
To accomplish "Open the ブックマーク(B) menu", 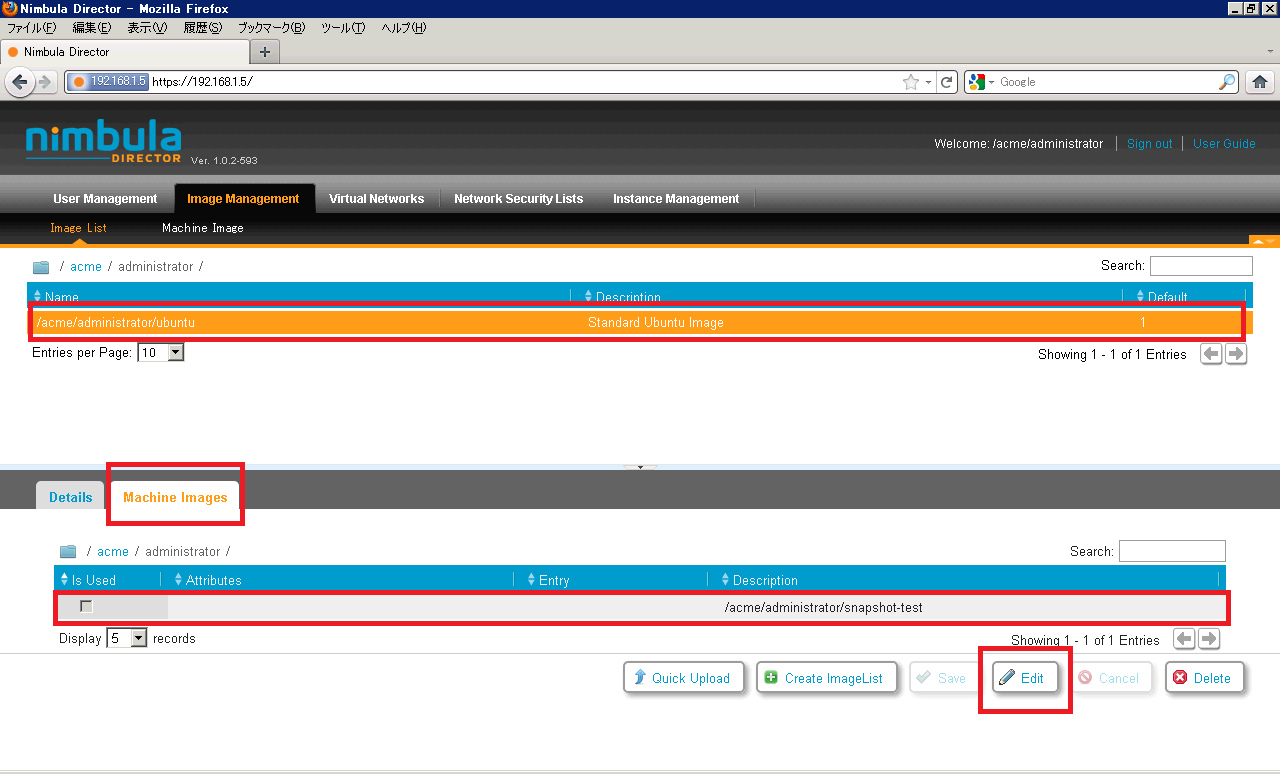I will click(x=271, y=28).
